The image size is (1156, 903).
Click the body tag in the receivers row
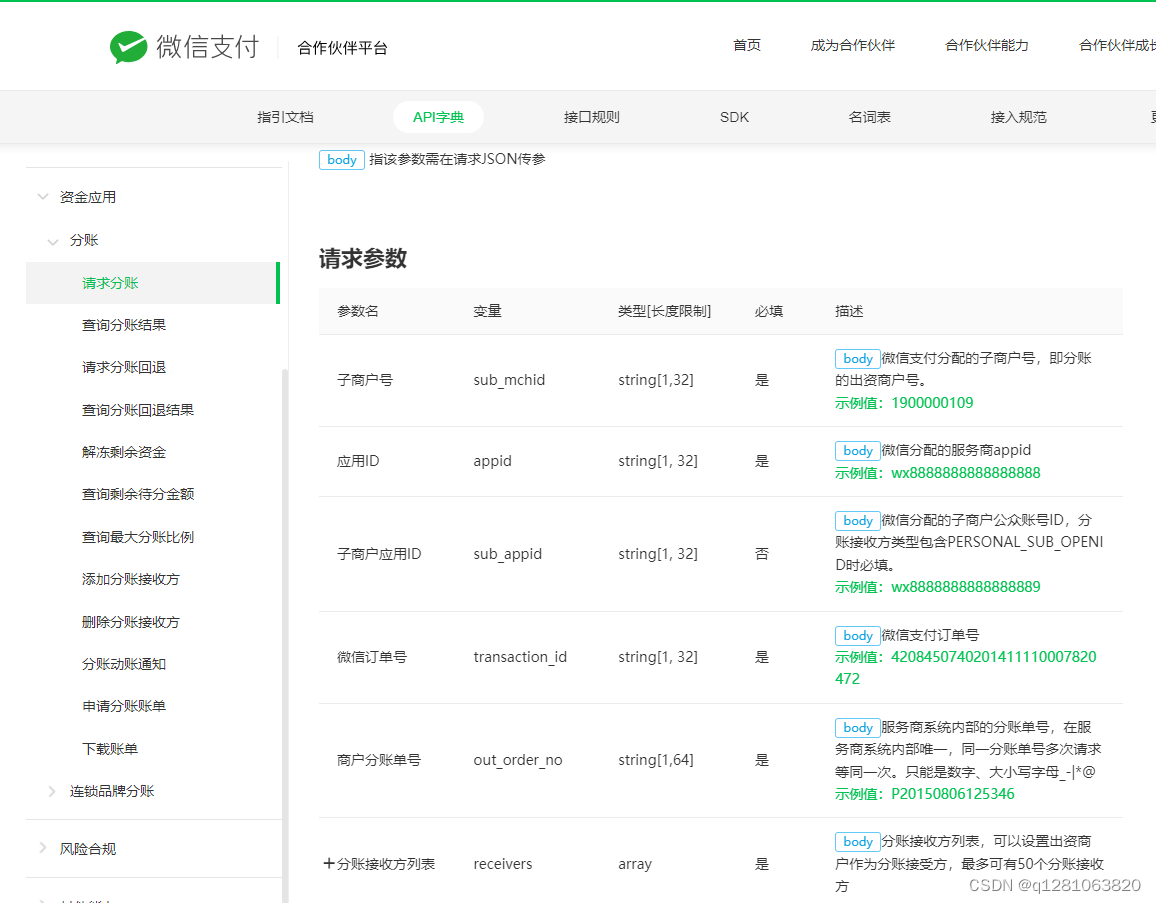[857, 841]
